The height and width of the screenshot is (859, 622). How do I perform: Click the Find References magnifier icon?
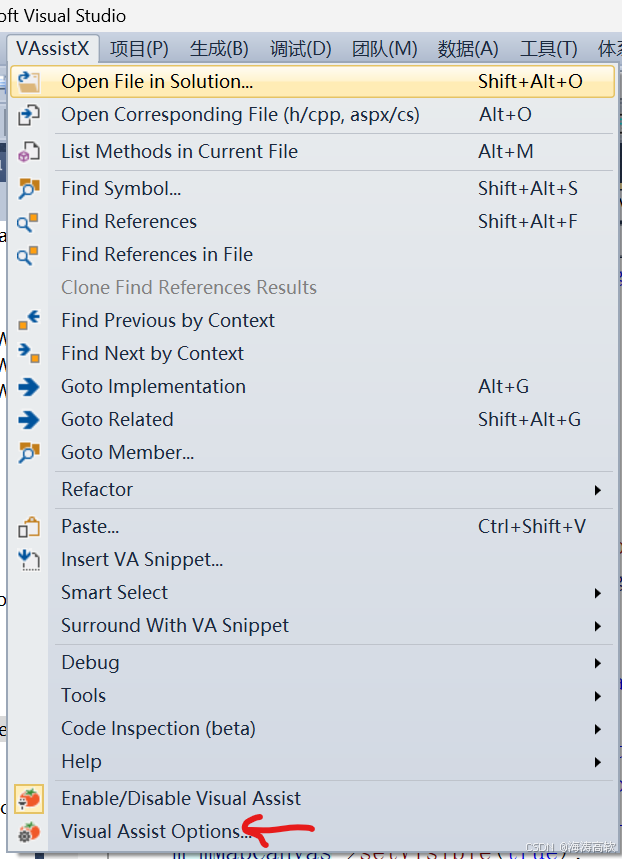coord(29,222)
